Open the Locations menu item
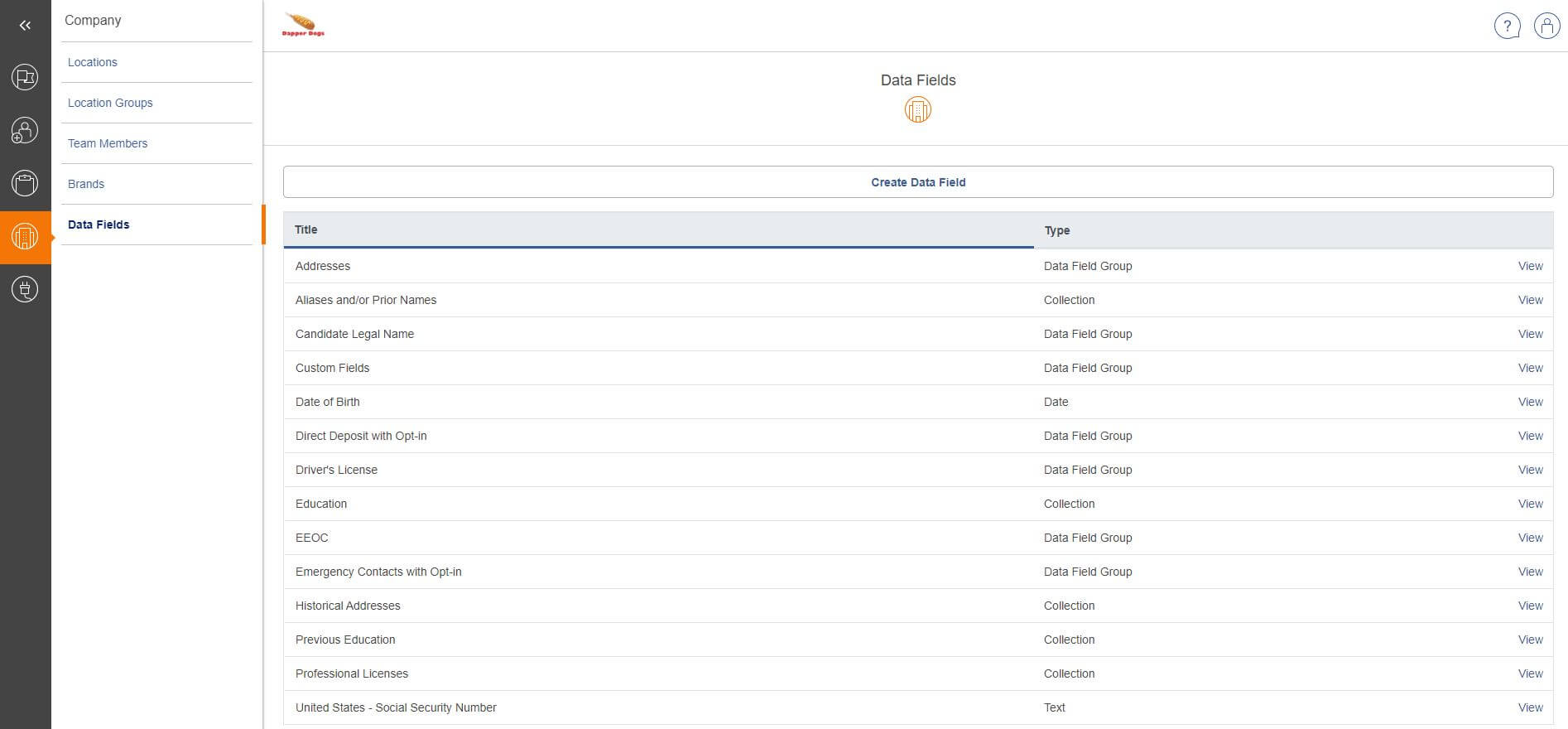This screenshot has height=729, width=1568. [x=93, y=62]
